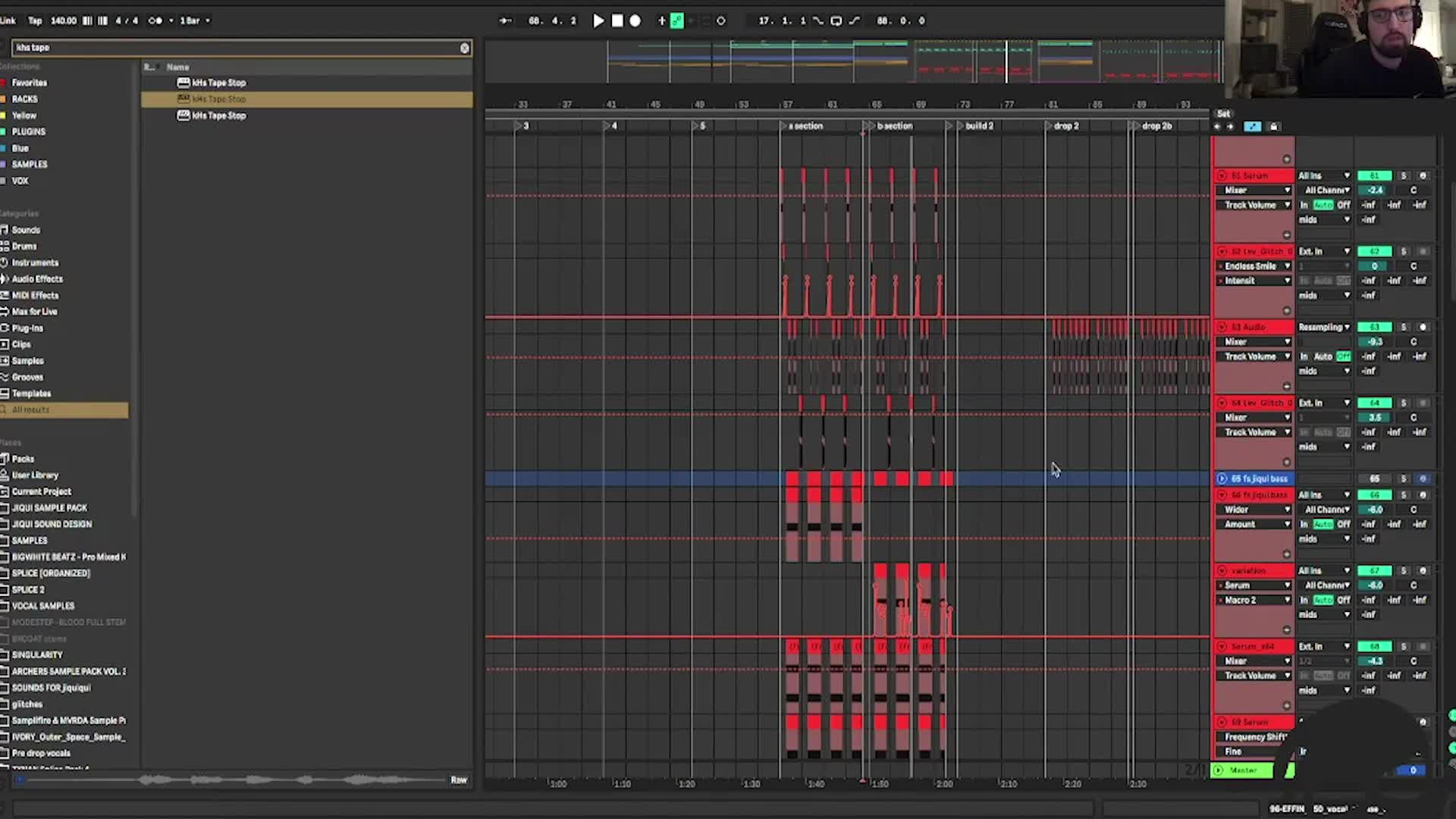Toggle the green Automation Arm button
Screen dimensions: 1456x819
click(x=677, y=21)
